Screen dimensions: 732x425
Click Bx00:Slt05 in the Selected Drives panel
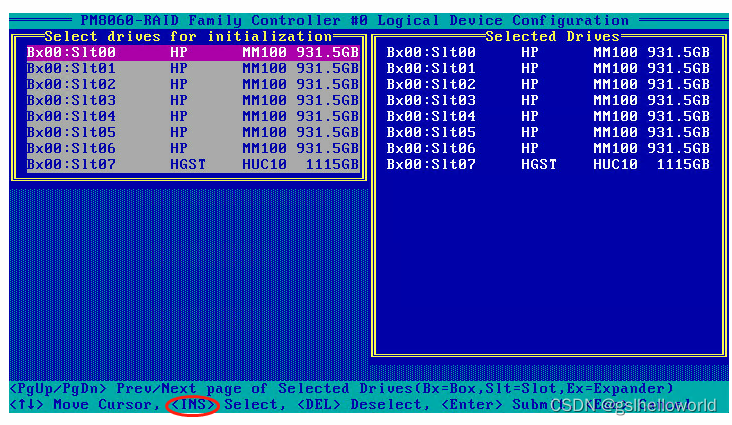click(x=548, y=132)
